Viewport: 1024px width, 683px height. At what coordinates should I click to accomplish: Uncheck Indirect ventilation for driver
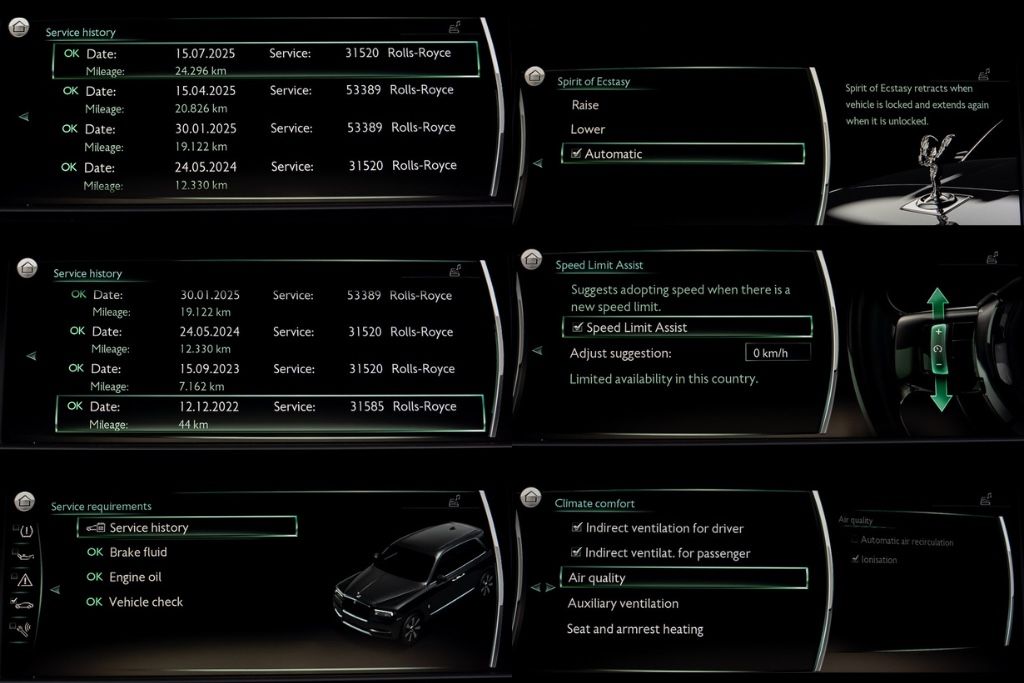click(x=577, y=528)
